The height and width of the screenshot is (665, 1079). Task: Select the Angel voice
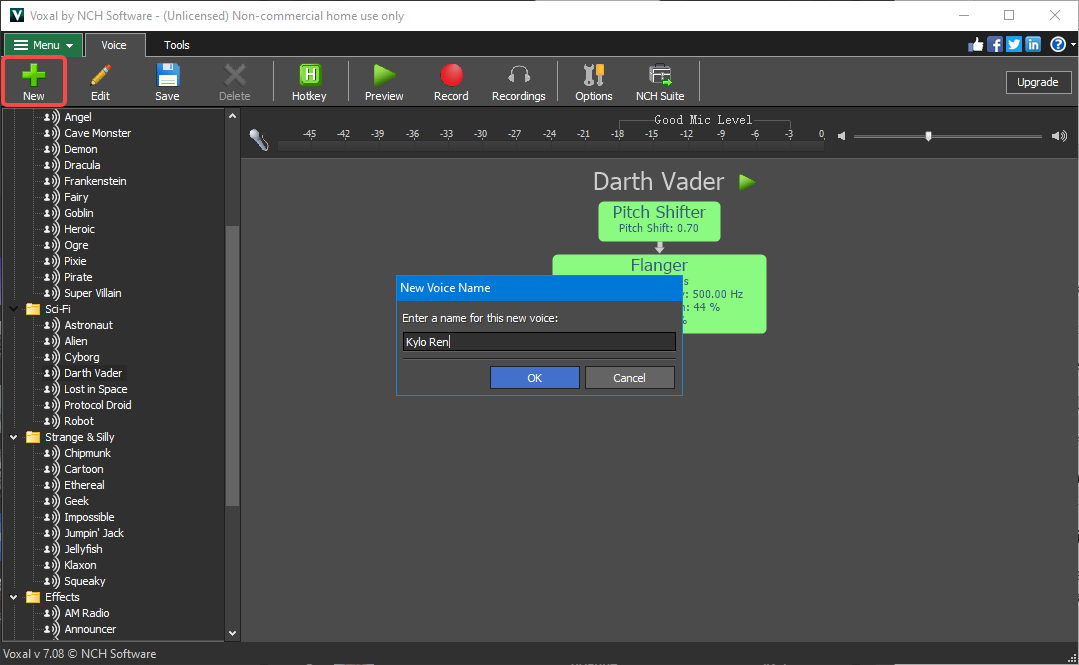77,117
